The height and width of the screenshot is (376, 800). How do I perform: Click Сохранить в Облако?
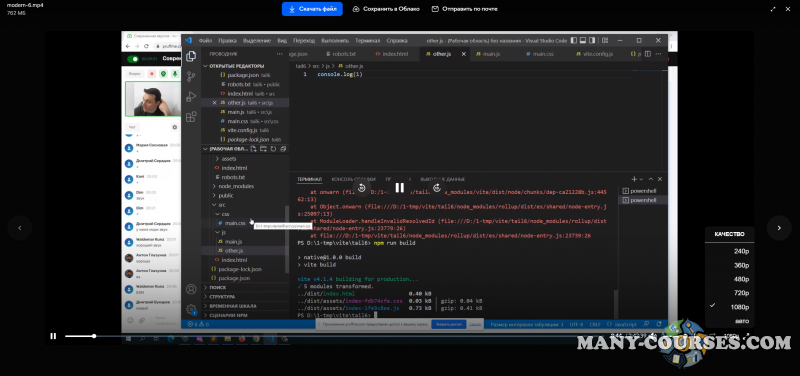pyautogui.click(x=386, y=9)
